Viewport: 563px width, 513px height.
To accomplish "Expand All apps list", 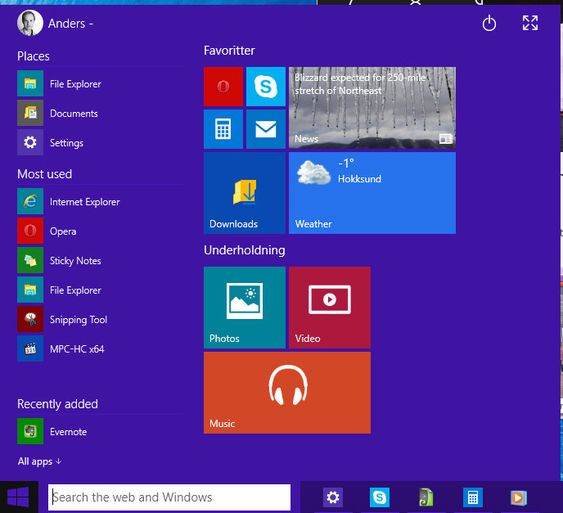I will (x=39, y=461).
